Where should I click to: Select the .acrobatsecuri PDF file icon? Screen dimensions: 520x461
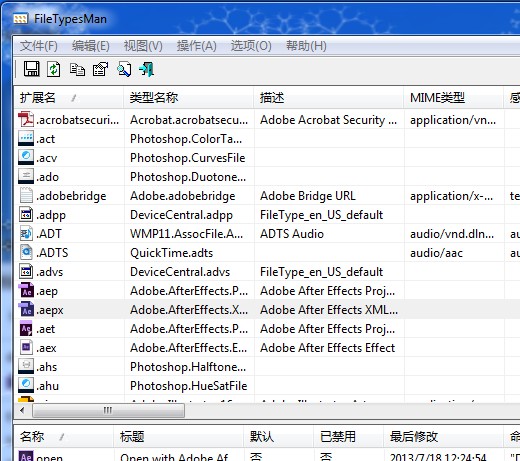(x=26, y=120)
